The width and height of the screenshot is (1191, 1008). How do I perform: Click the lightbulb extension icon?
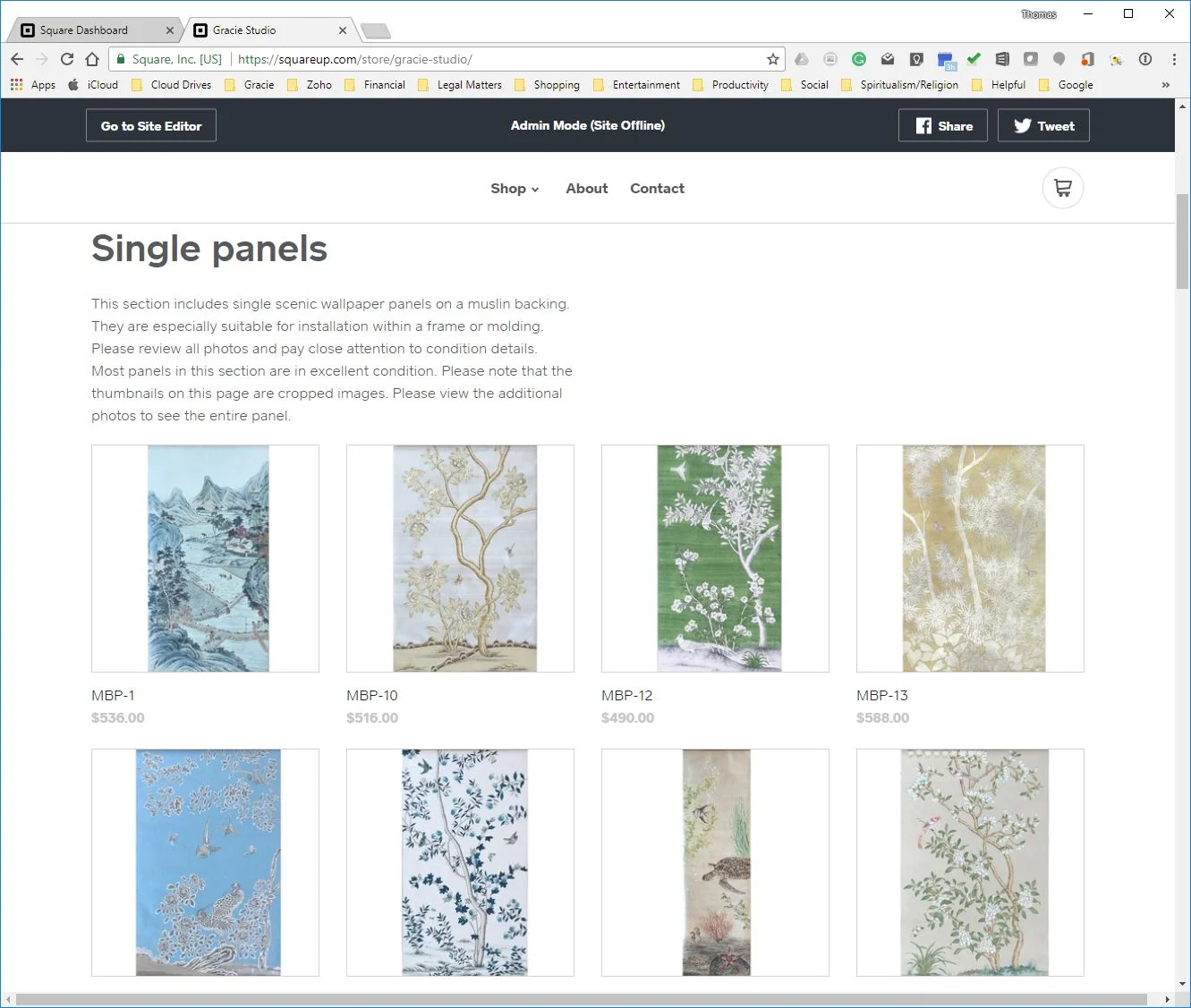pos(916,59)
